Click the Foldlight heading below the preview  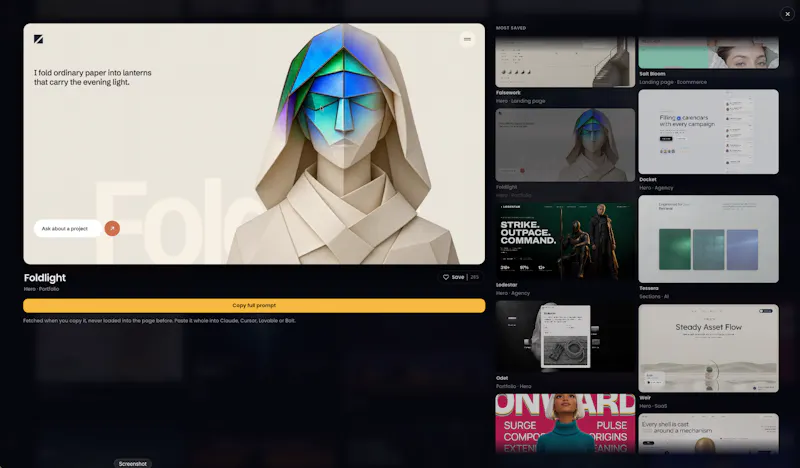(45, 278)
